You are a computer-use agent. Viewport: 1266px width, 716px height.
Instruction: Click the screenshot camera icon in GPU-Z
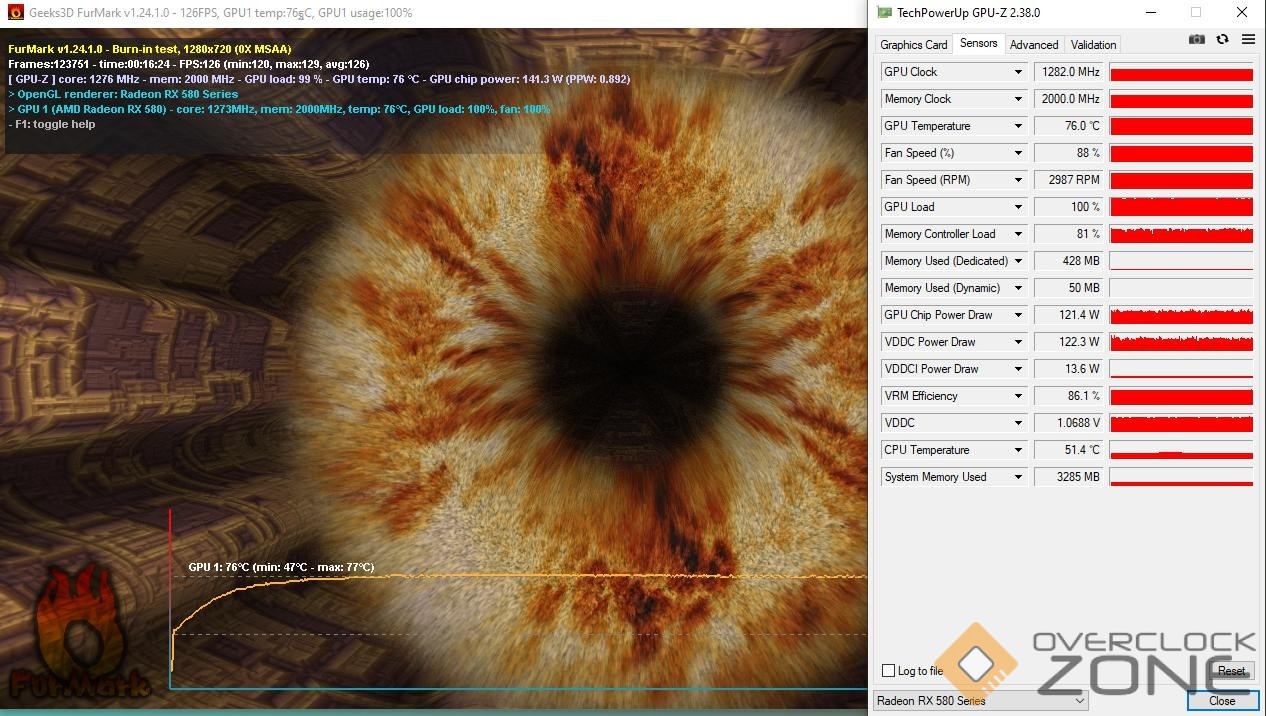tap(1196, 39)
